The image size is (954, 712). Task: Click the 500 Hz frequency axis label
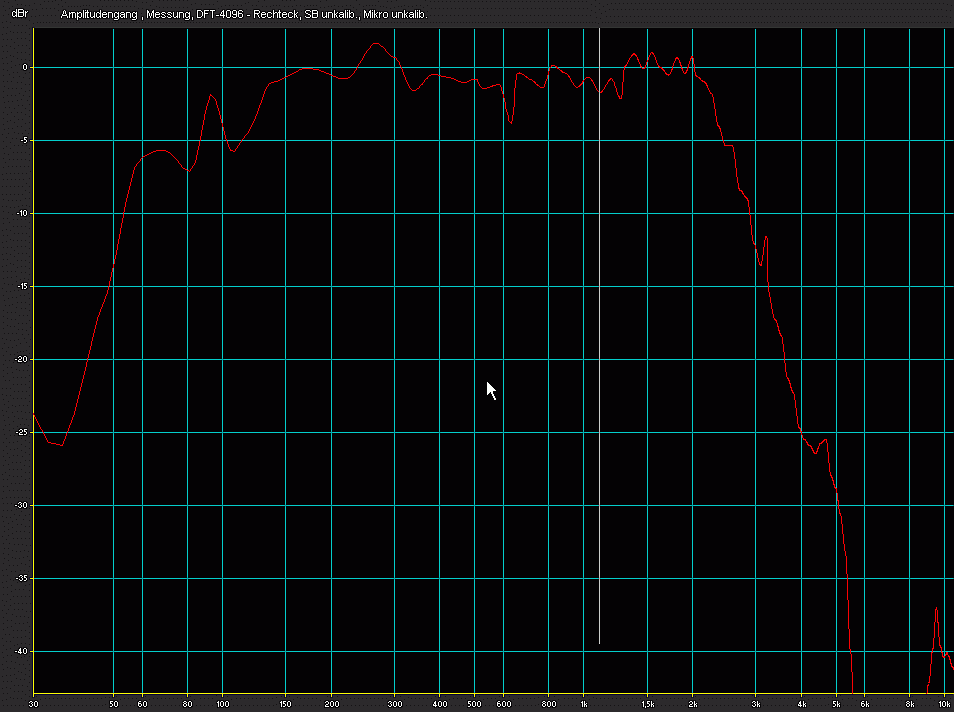tap(476, 703)
